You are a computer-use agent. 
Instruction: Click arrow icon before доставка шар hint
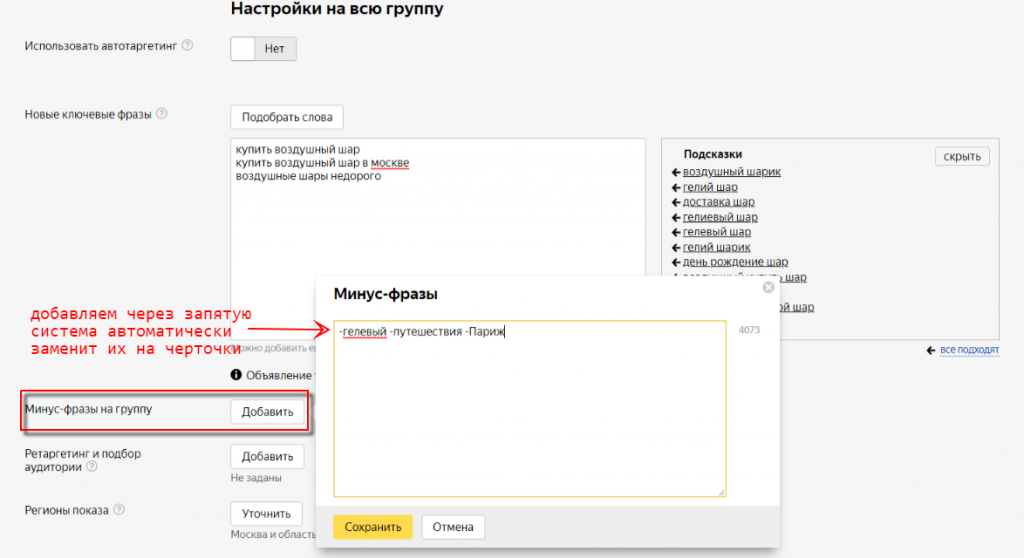676,202
